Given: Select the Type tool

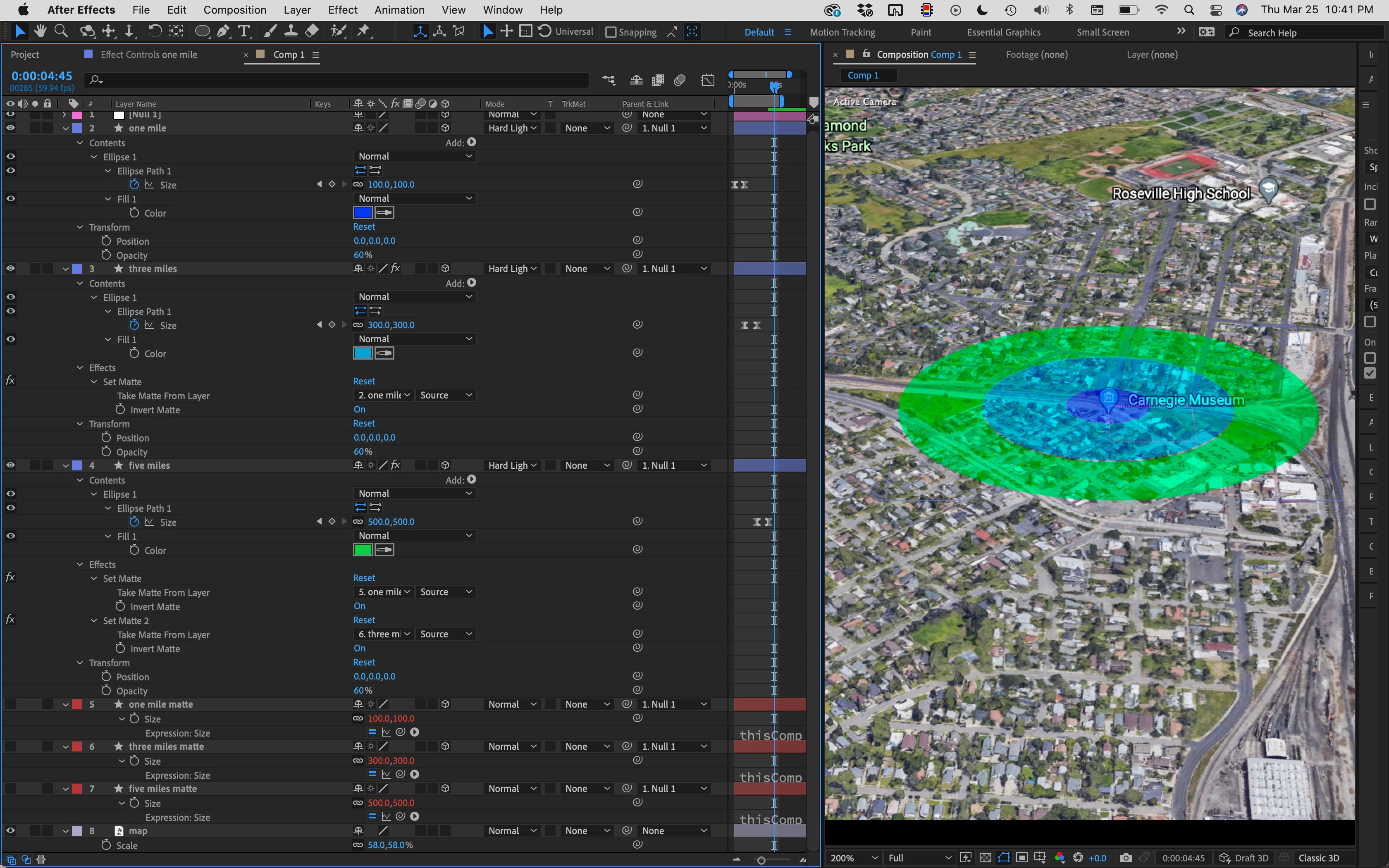Looking at the screenshot, I should click(x=244, y=31).
